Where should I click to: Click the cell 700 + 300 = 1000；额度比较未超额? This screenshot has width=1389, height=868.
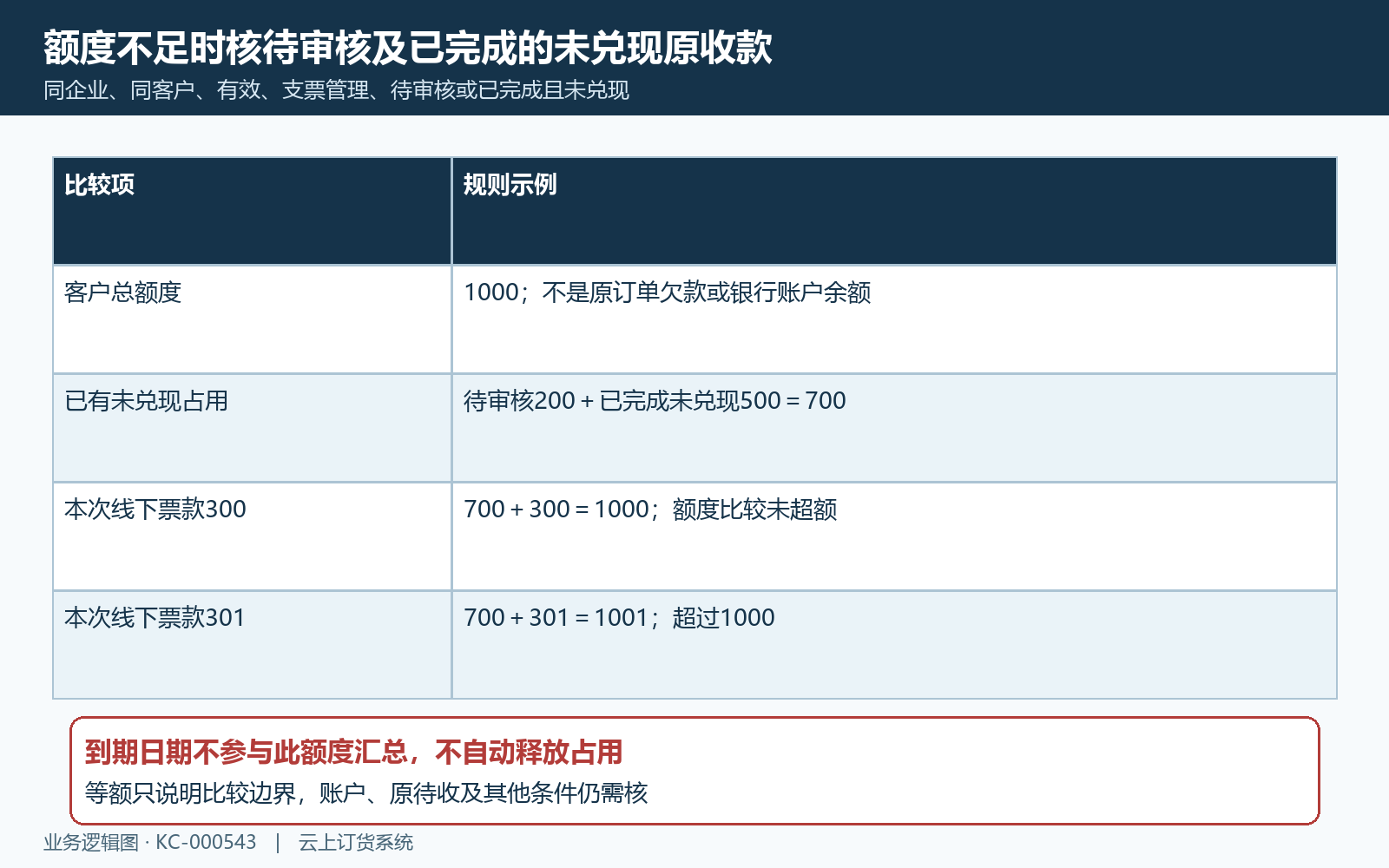click(x=894, y=536)
